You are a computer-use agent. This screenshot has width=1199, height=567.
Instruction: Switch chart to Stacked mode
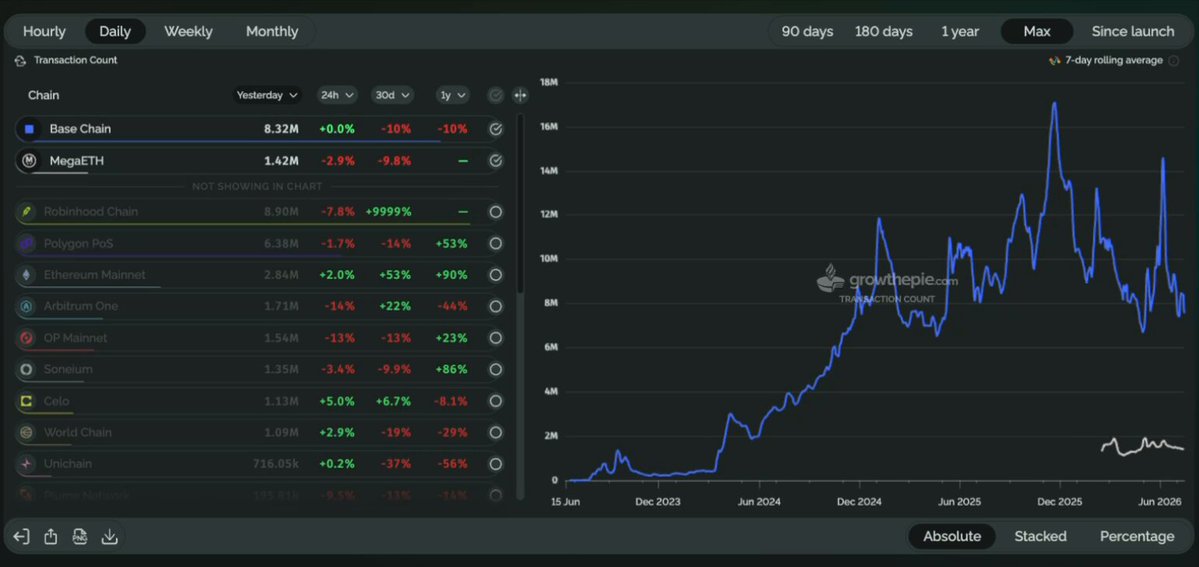coord(1040,536)
